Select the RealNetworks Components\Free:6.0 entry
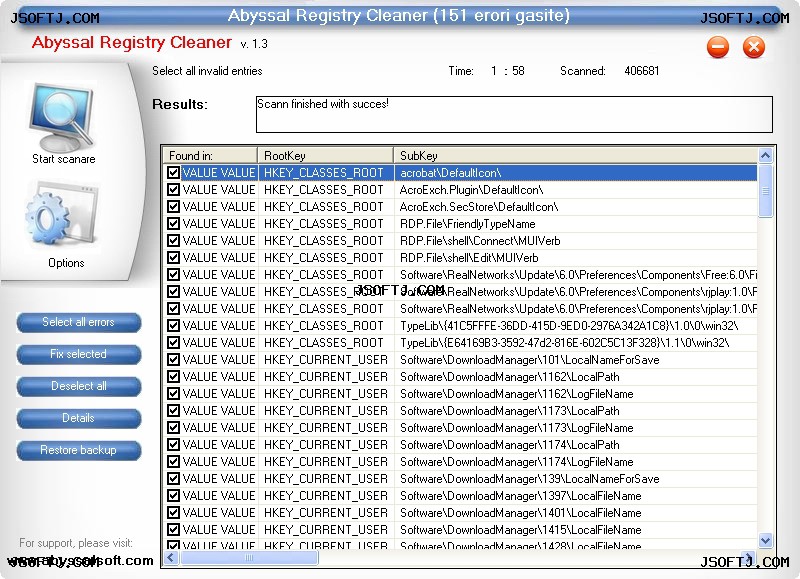This screenshot has height=579, width=800. tap(460, 274)
